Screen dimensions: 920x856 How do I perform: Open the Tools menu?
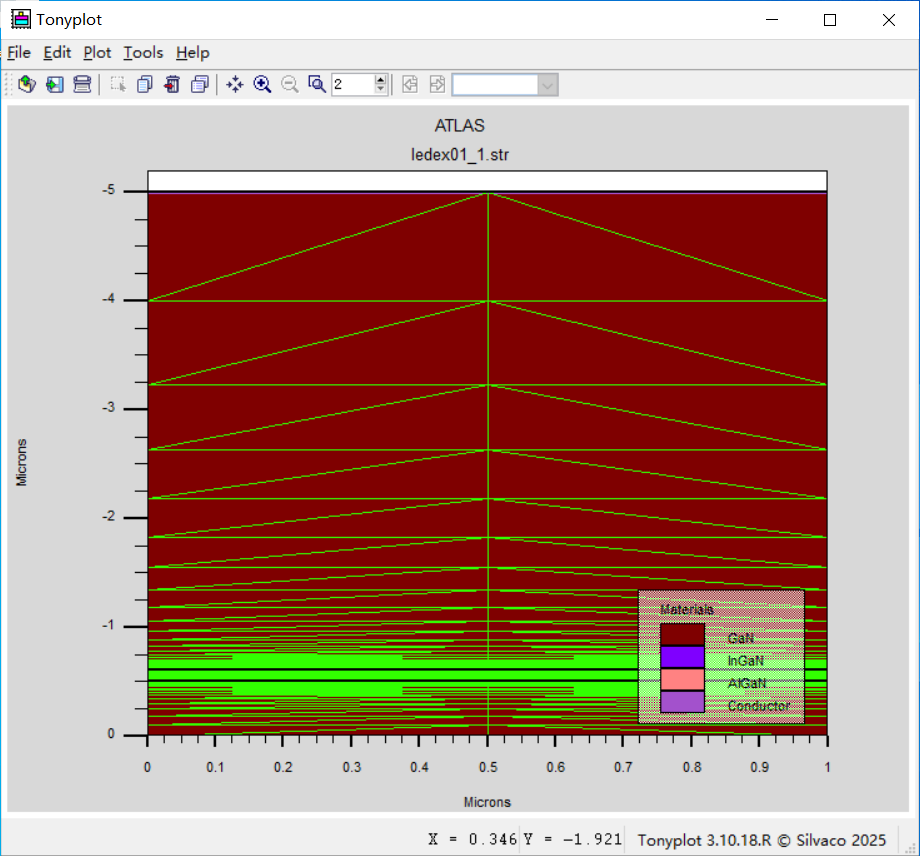click(x=143, y=53)
